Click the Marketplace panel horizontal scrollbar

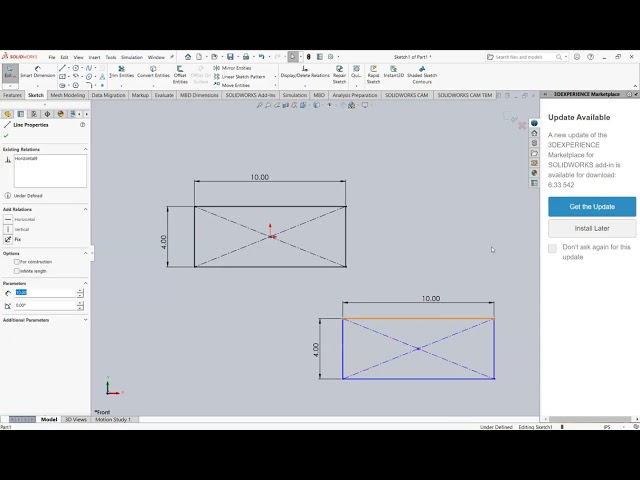[x=590, y=419]
